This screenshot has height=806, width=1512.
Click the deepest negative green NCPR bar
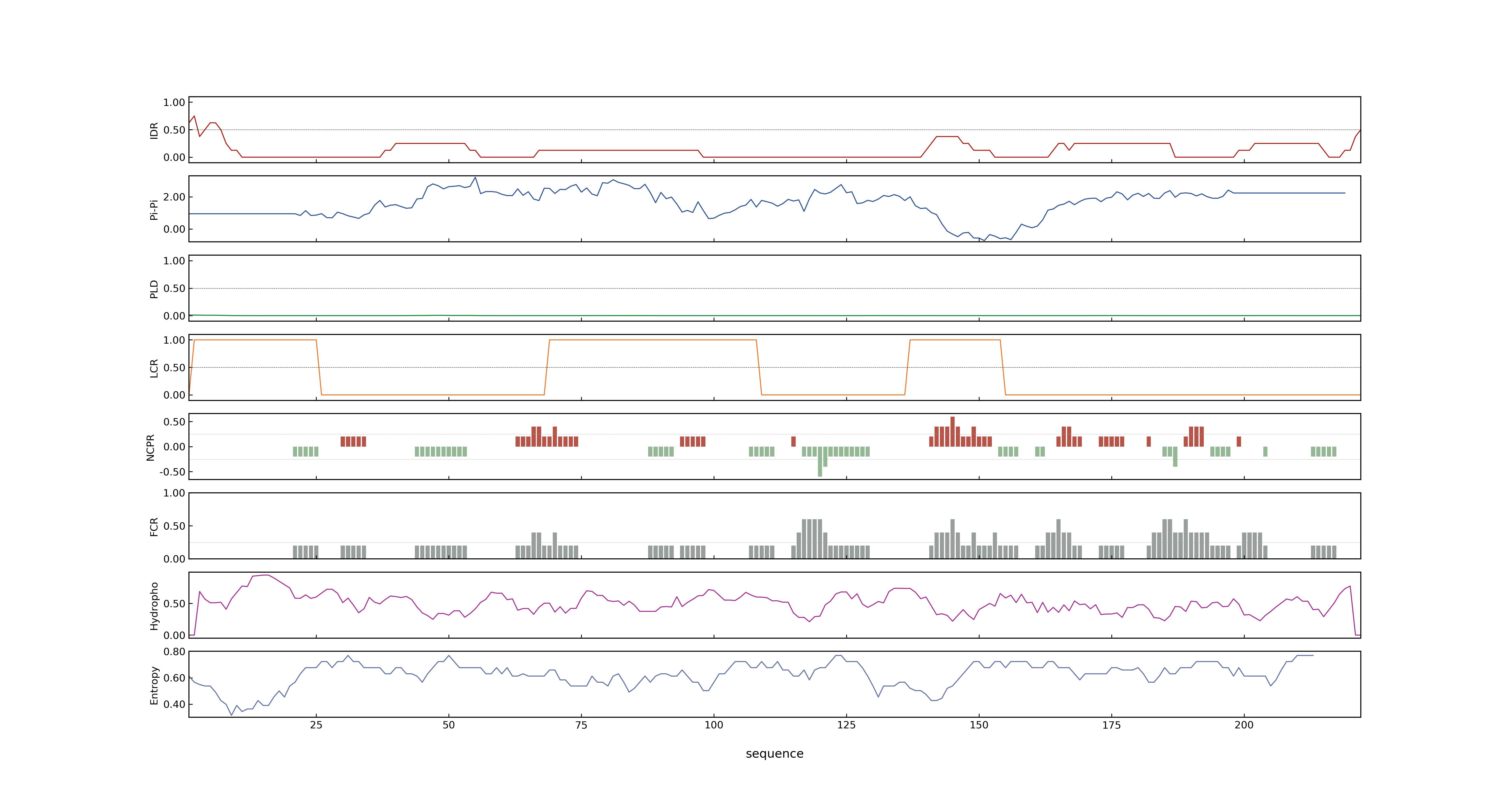pos(820,462)
